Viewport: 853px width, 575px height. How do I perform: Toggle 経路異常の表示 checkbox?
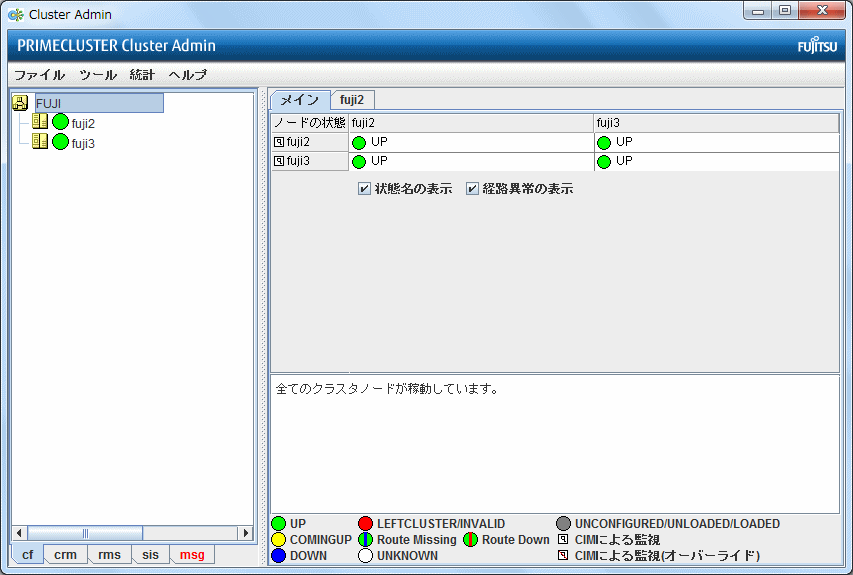point(472,189)
